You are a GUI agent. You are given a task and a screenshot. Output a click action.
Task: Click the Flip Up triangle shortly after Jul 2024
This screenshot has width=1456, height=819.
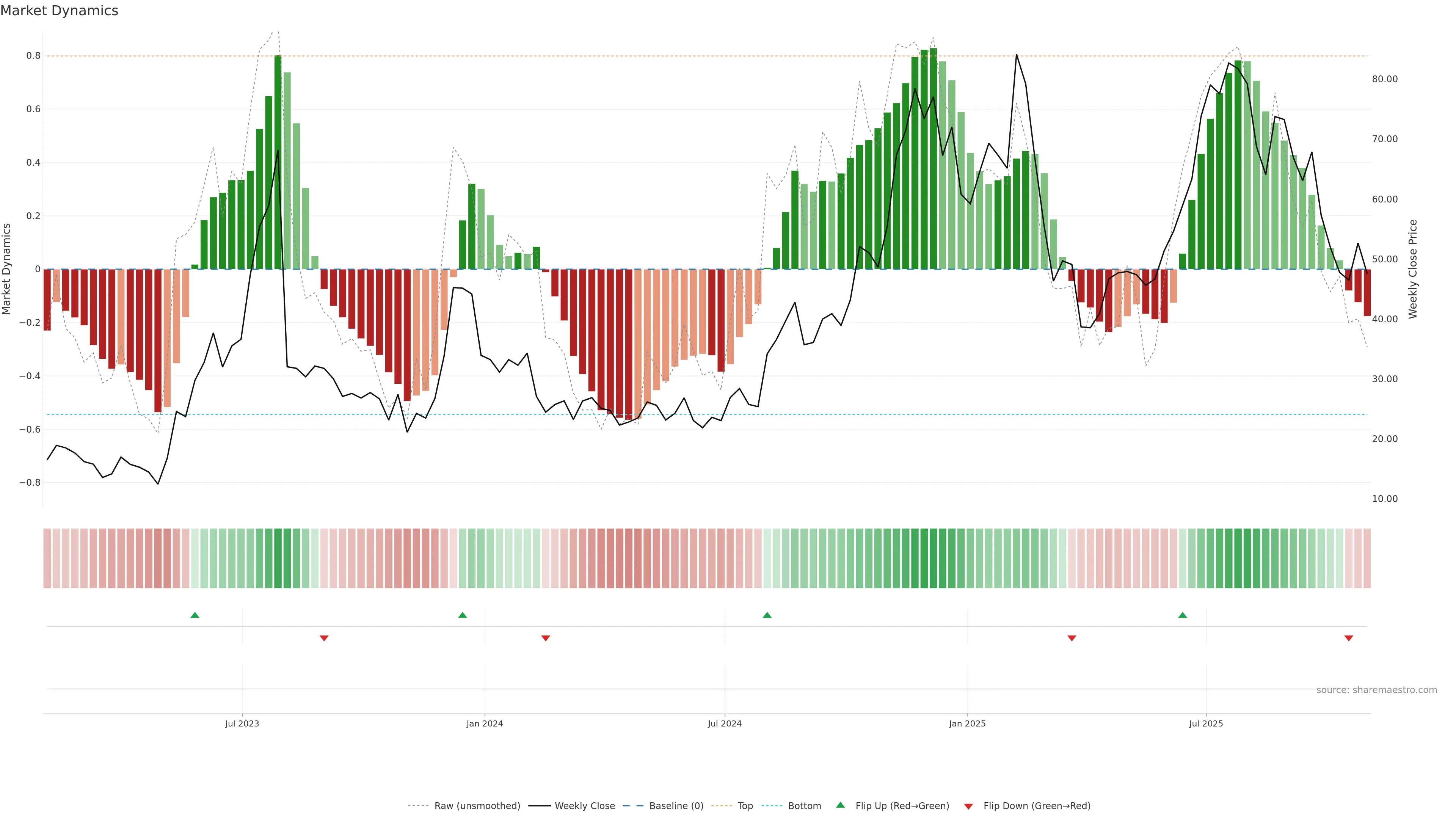pyautogui.click(x=767, y=615)
